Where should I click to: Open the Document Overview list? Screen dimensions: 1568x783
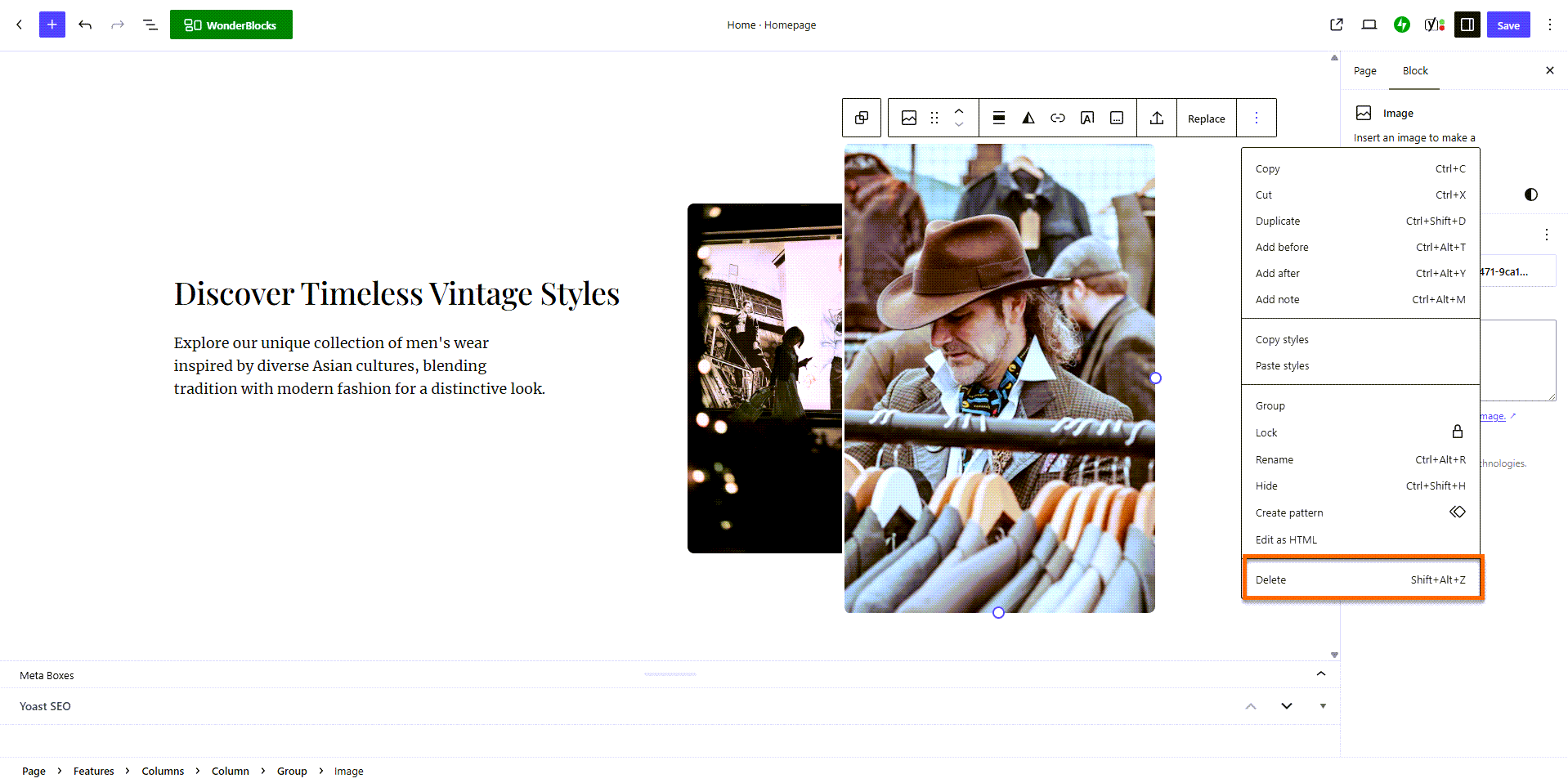coord(150,25)
